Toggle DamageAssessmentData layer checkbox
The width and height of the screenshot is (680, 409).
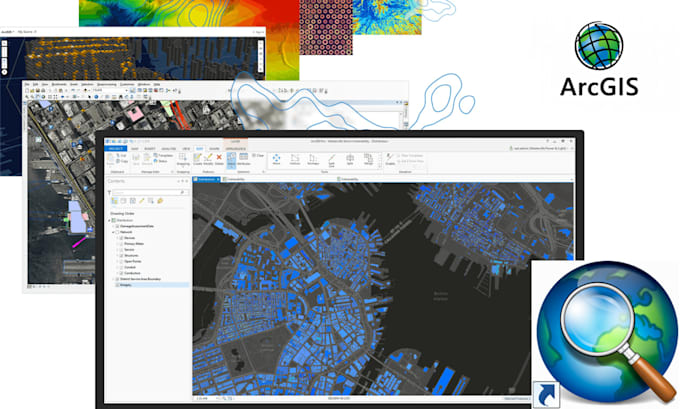point(117,226)
